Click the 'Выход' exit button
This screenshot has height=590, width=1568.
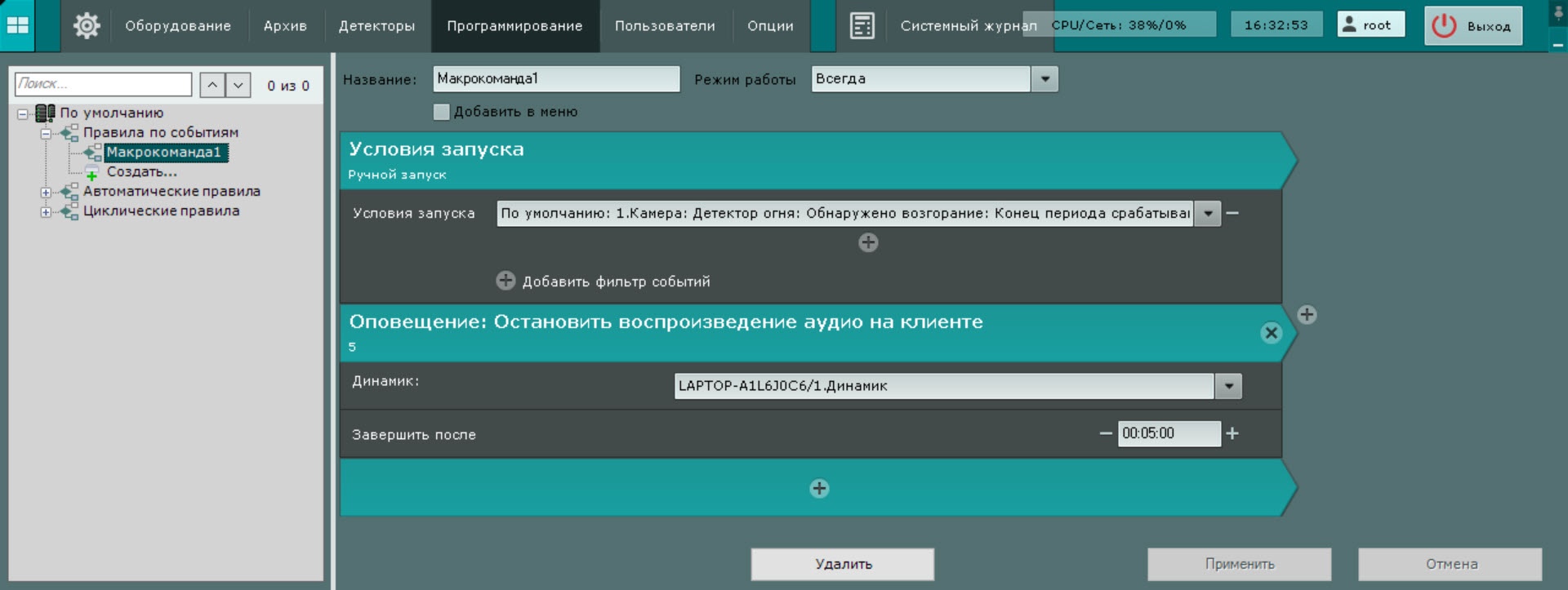(1473, 25)
